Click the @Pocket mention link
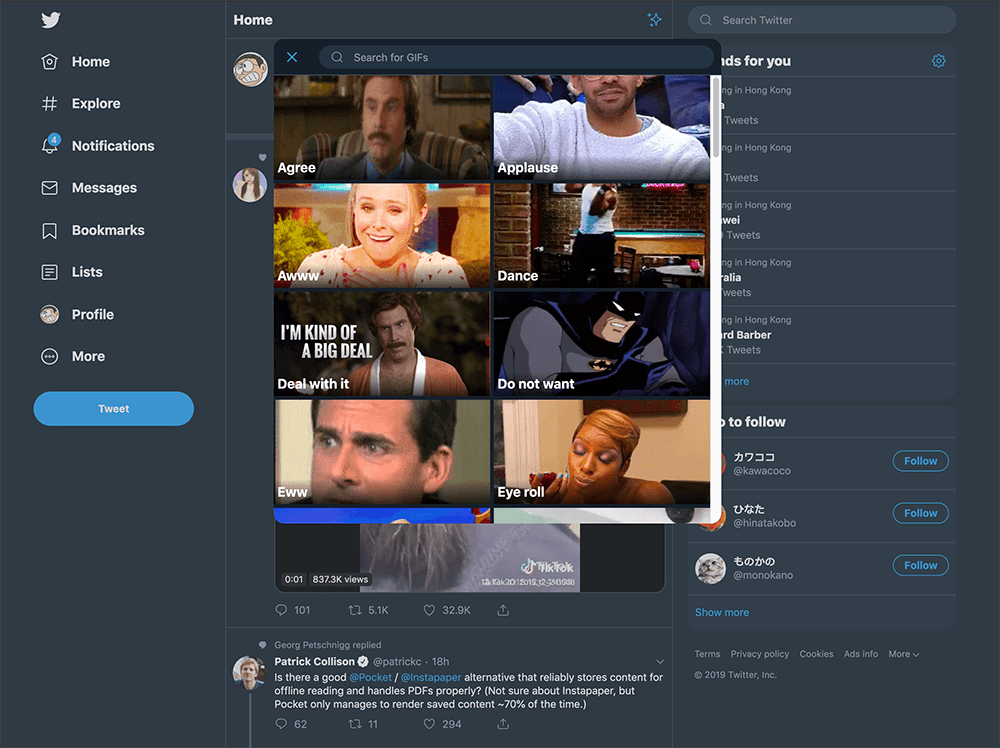The image size is (1000, 748). (x=371, y=677)
